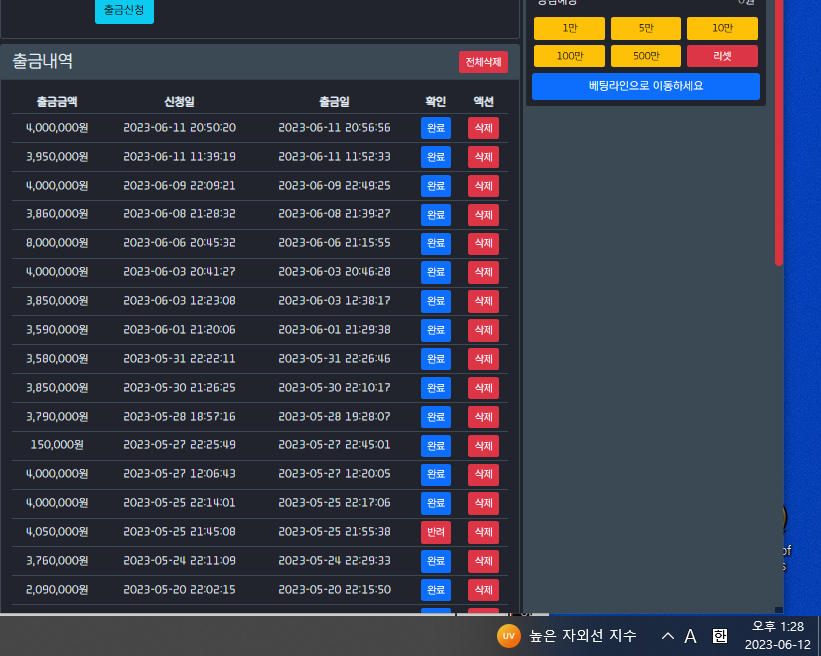Click 완료 status for 150,000원 row
The height and width of the screenshot is (656, 821).
[x=435, y=446]
